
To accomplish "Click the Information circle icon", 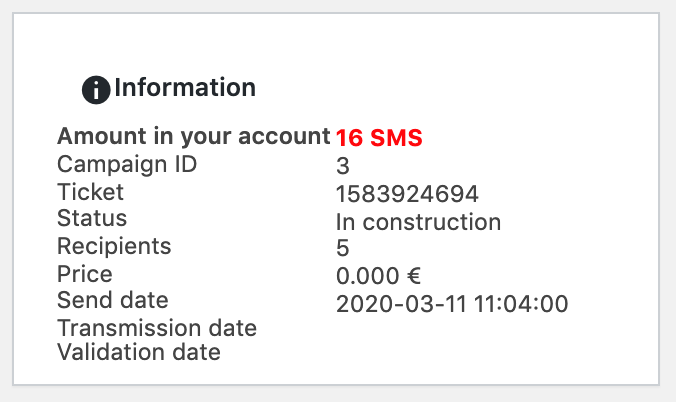I will click(x=96, y=90).
